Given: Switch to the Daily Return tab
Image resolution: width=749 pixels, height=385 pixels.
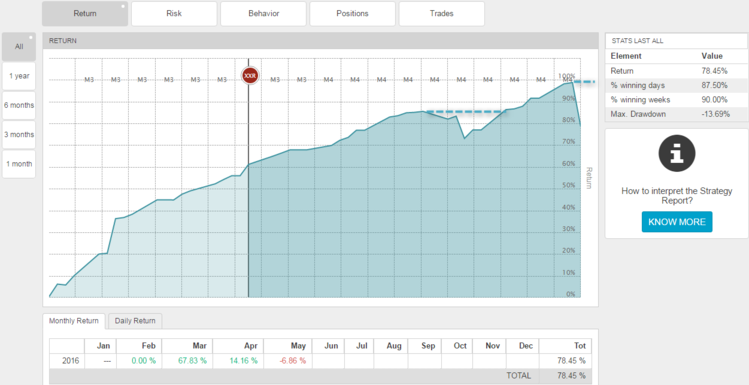Looking at the screenshot, I should (x=135, y=321).
